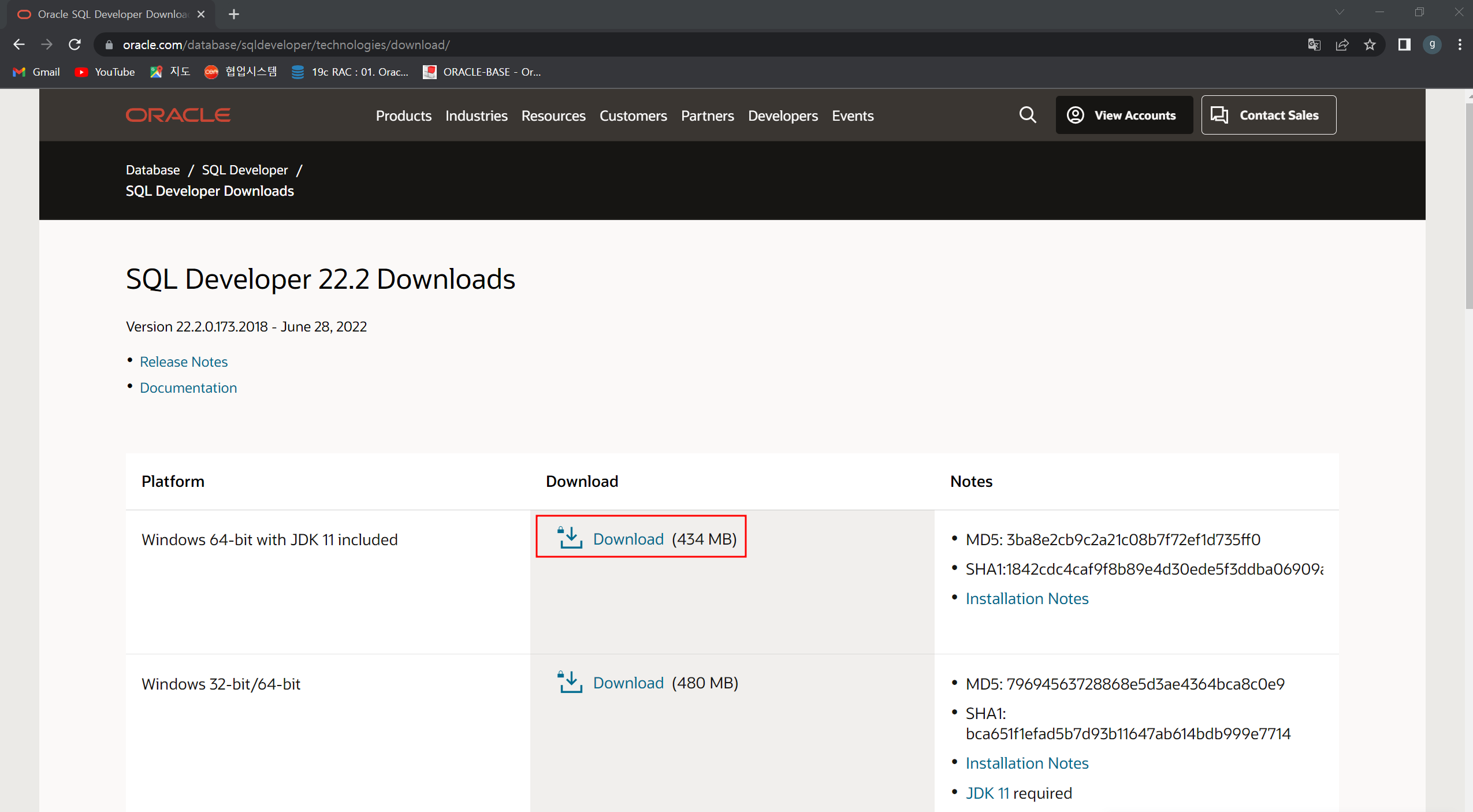Open the Developers menu

pos(782,116)
